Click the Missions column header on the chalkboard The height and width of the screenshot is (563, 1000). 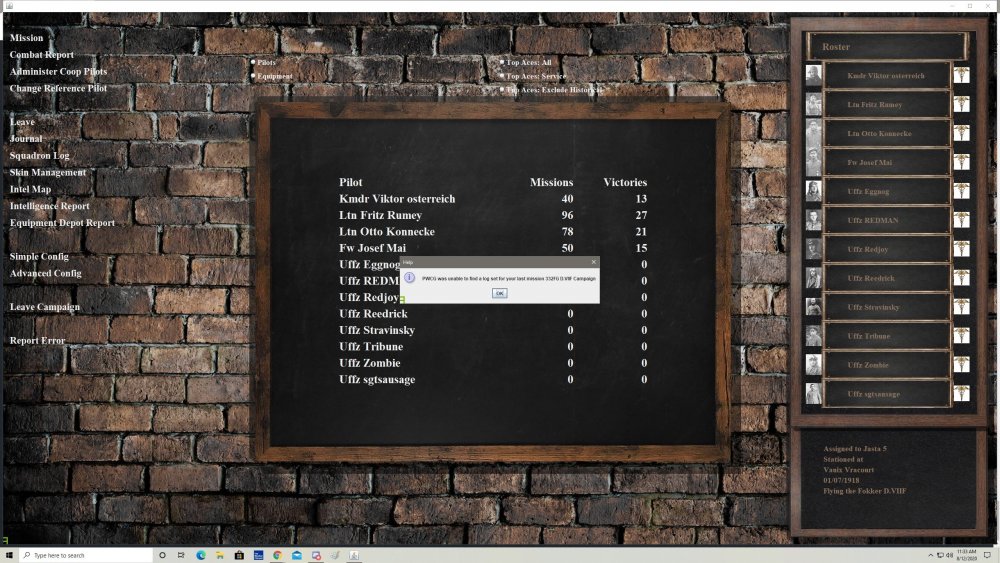[552, 182]
